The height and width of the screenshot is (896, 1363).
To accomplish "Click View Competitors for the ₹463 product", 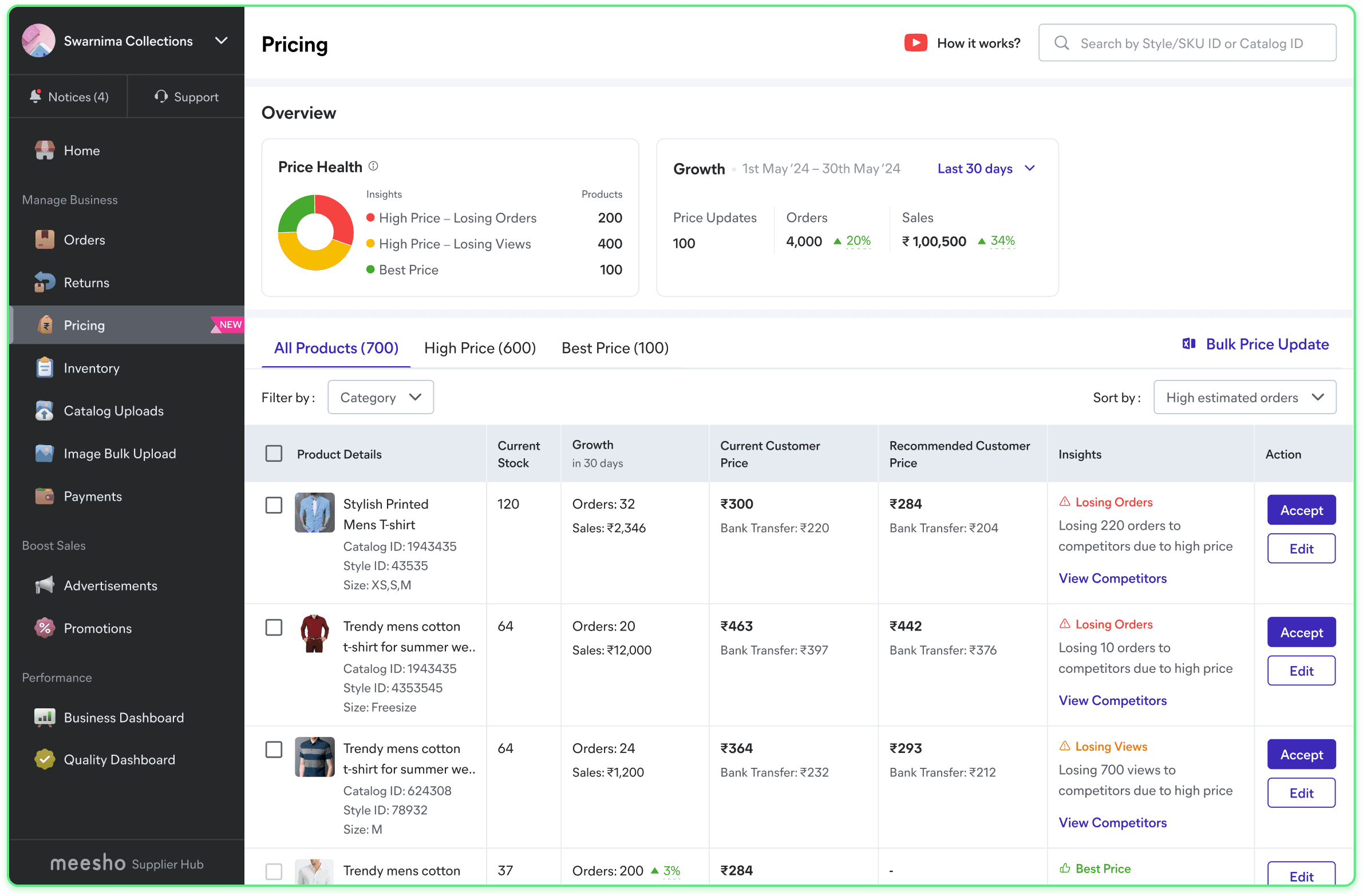I will [x=1112, y=700].
